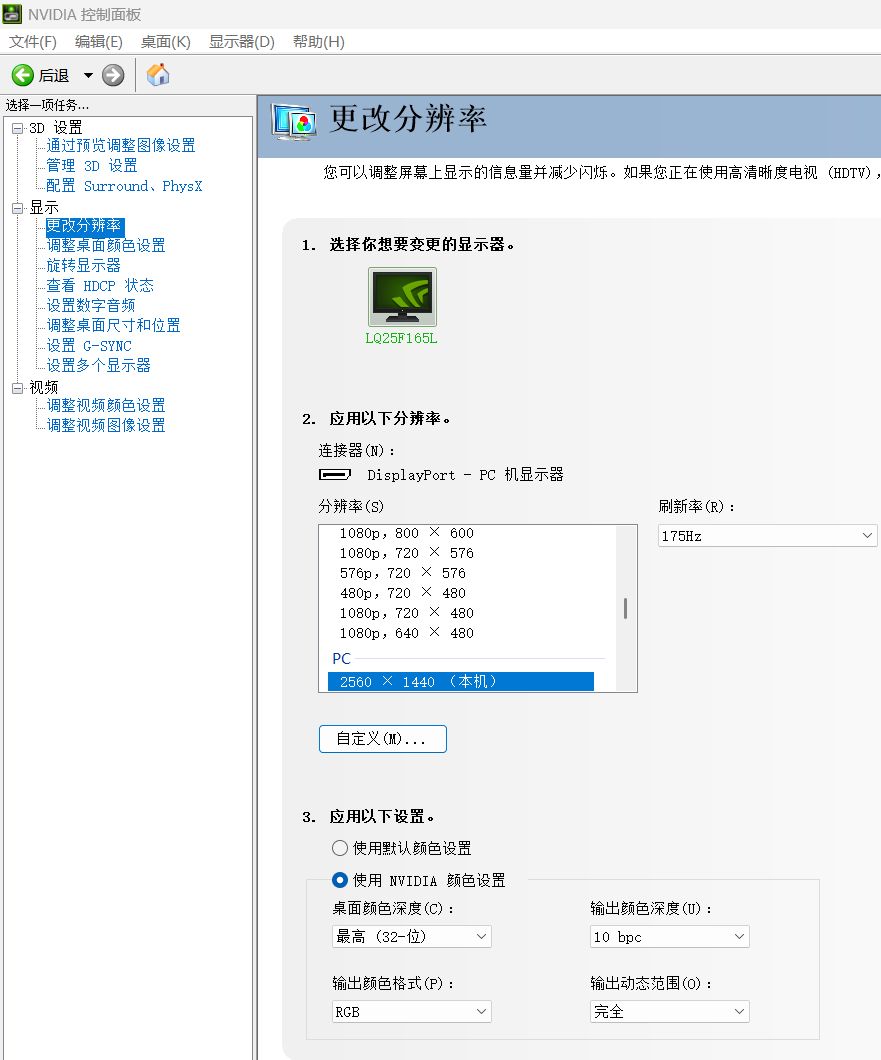Select resolution 1080p, 720 × 576

(x=406, y=553)
